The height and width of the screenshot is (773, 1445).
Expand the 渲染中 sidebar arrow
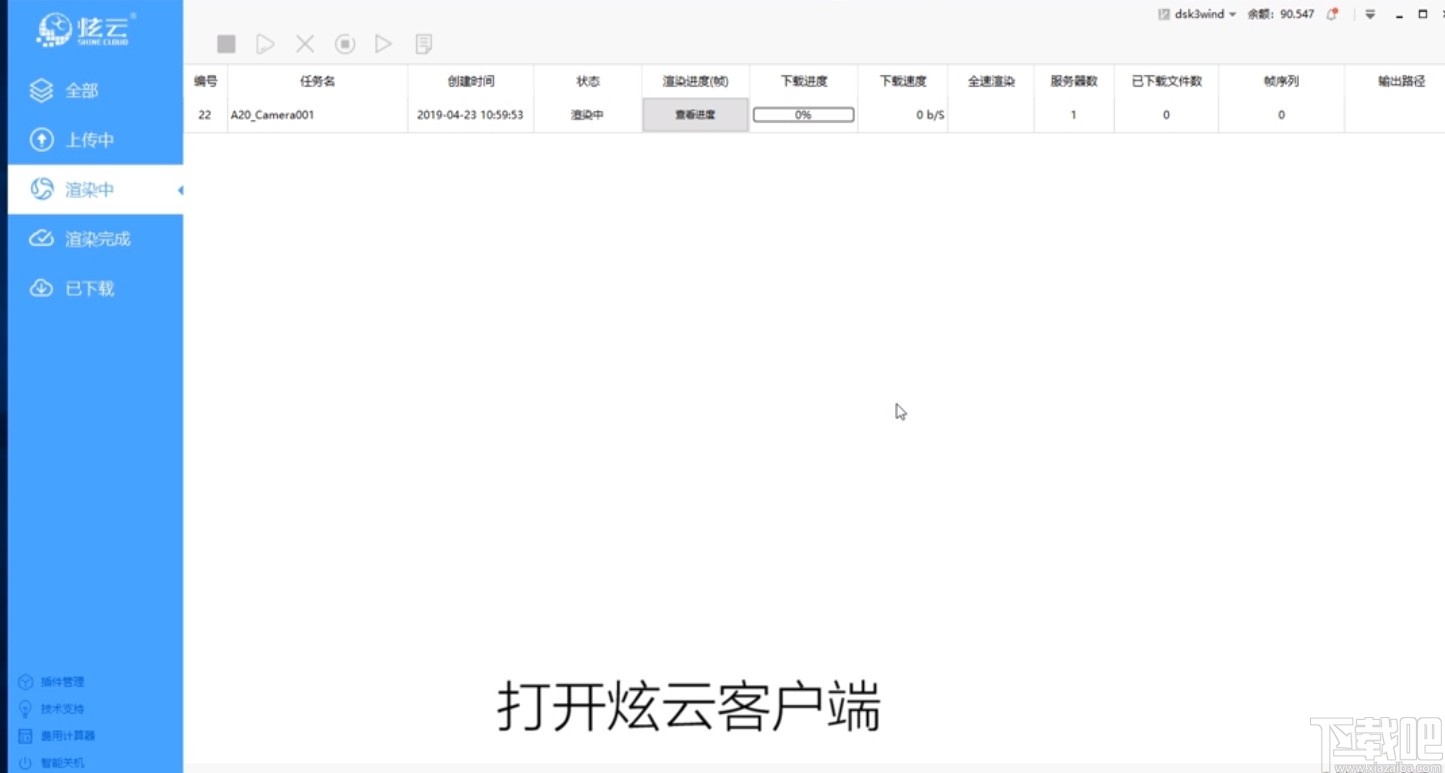(179, 189)
